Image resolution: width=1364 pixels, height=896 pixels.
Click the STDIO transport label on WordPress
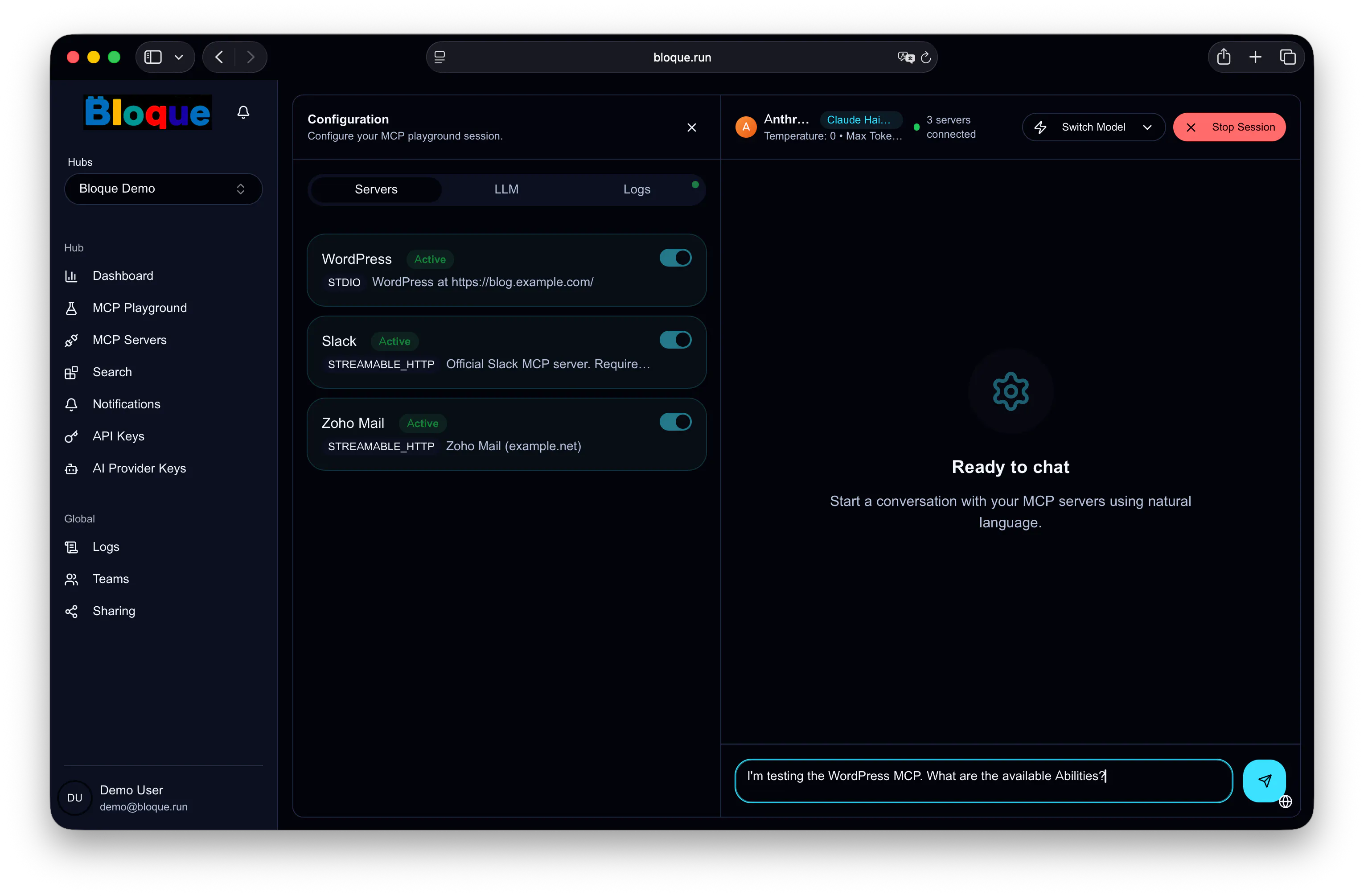click(x=344, y=283)
